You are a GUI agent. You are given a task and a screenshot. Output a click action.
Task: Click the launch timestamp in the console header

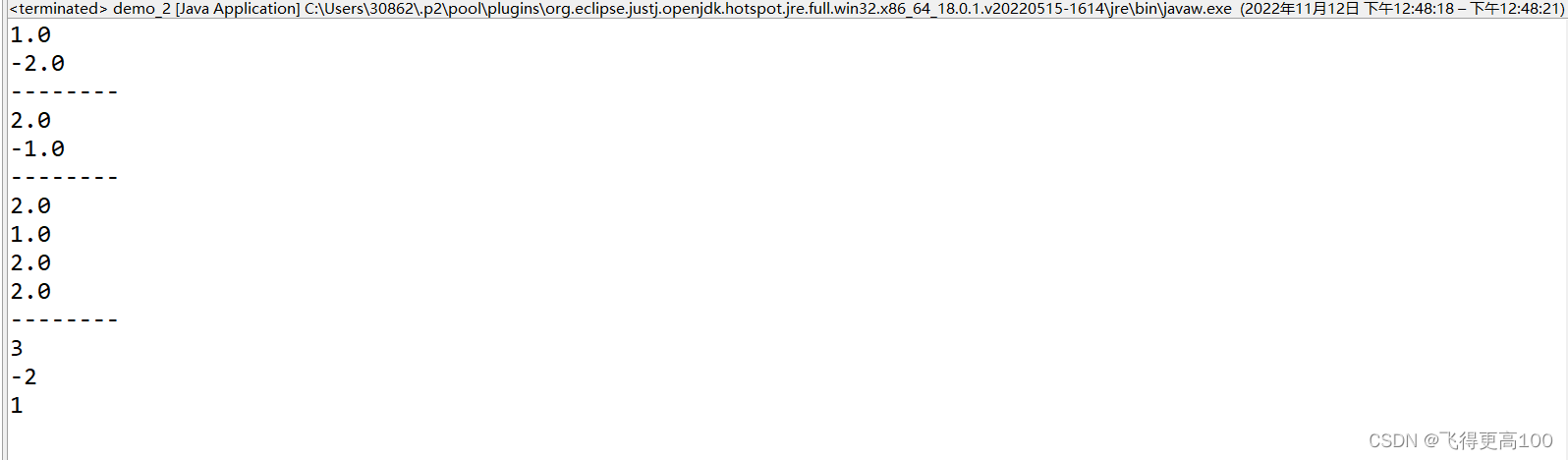[x=1401, y=9]
